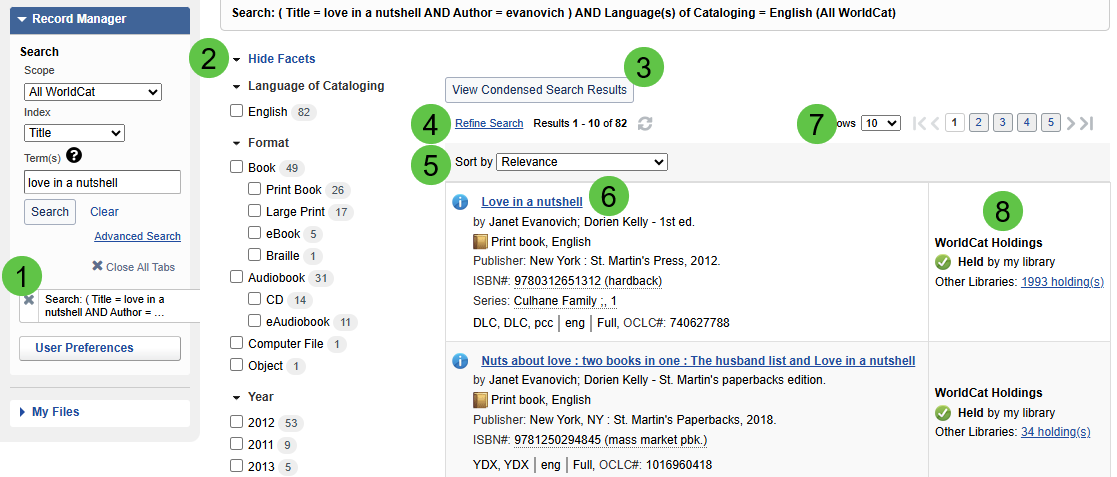Go to results page 4

[x=1027, y=123]
